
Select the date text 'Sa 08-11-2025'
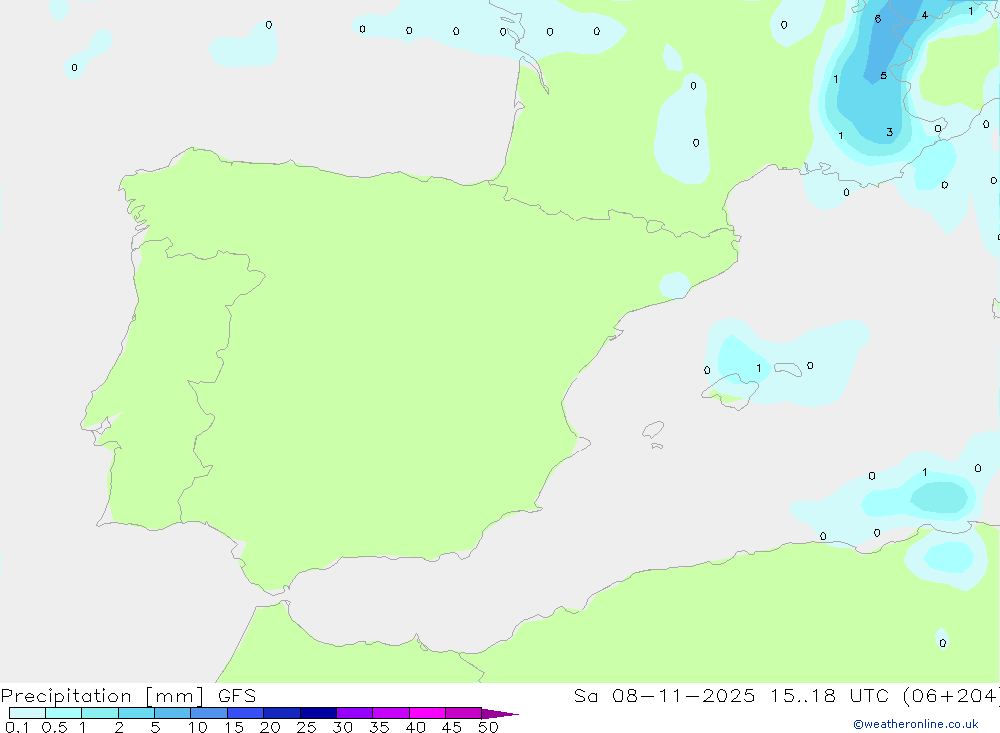point(664,696)
